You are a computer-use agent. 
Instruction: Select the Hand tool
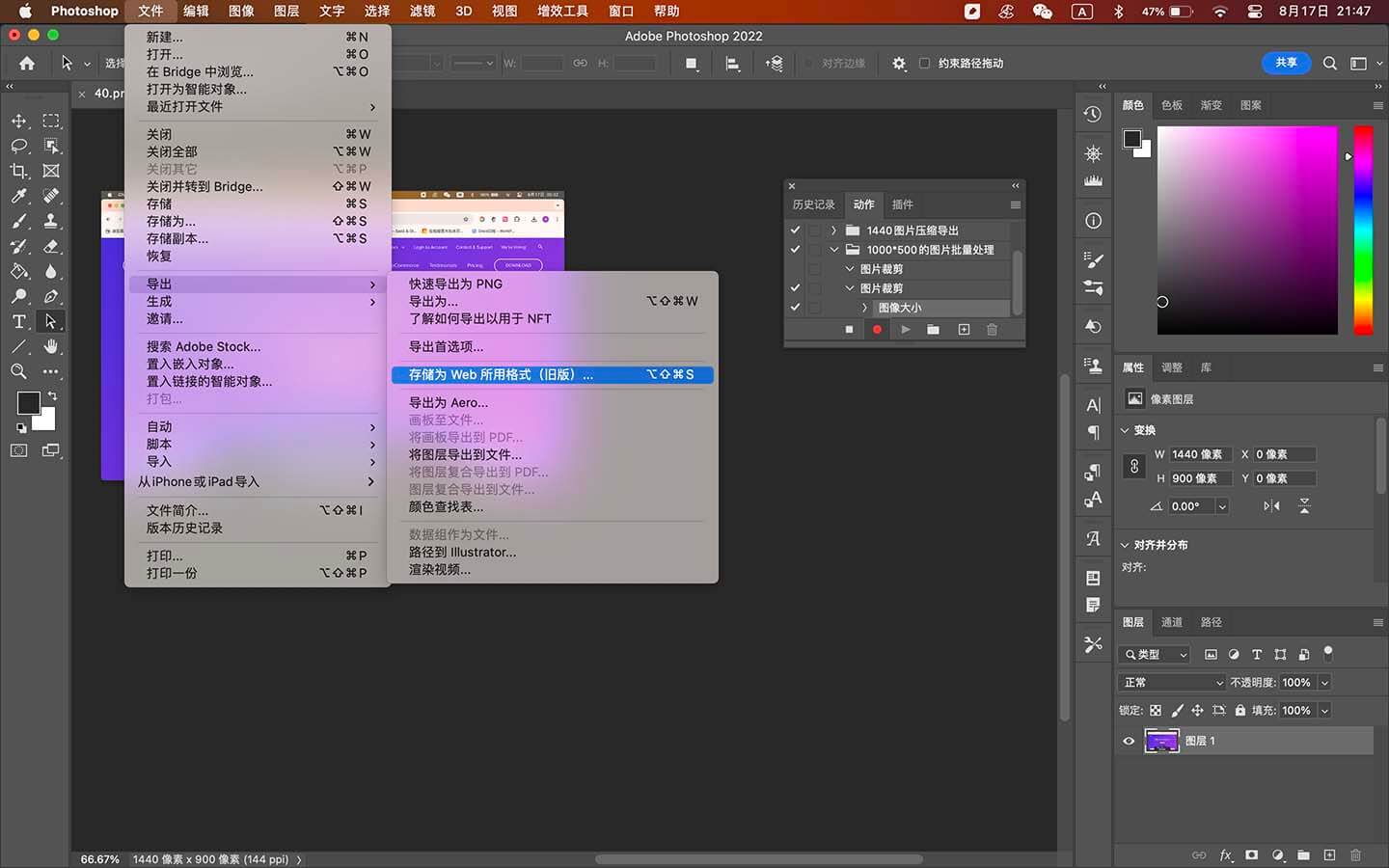pyautogui.click(x=51, y=346)
